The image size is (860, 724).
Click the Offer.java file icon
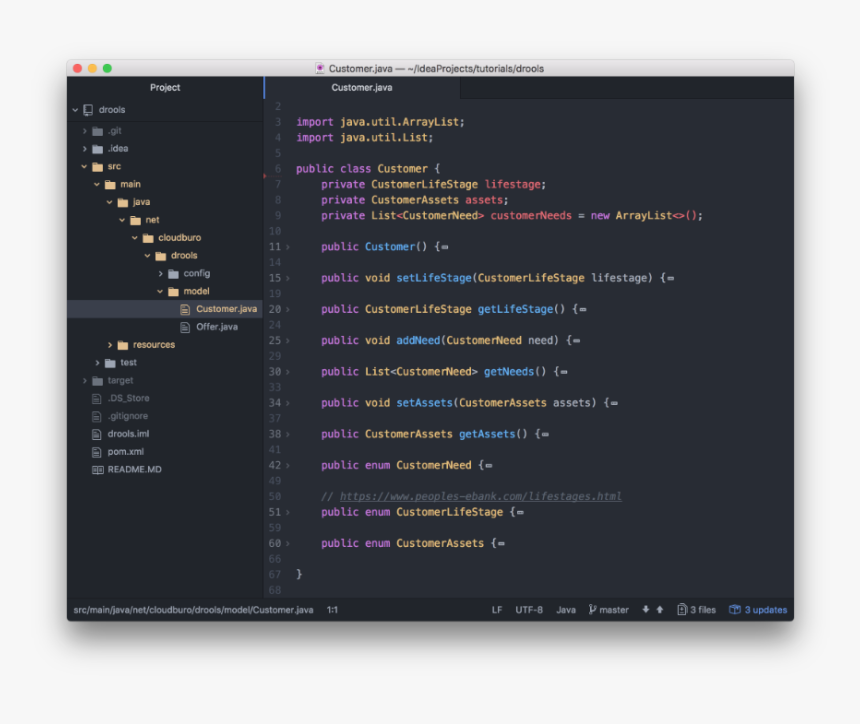(185, 327)
